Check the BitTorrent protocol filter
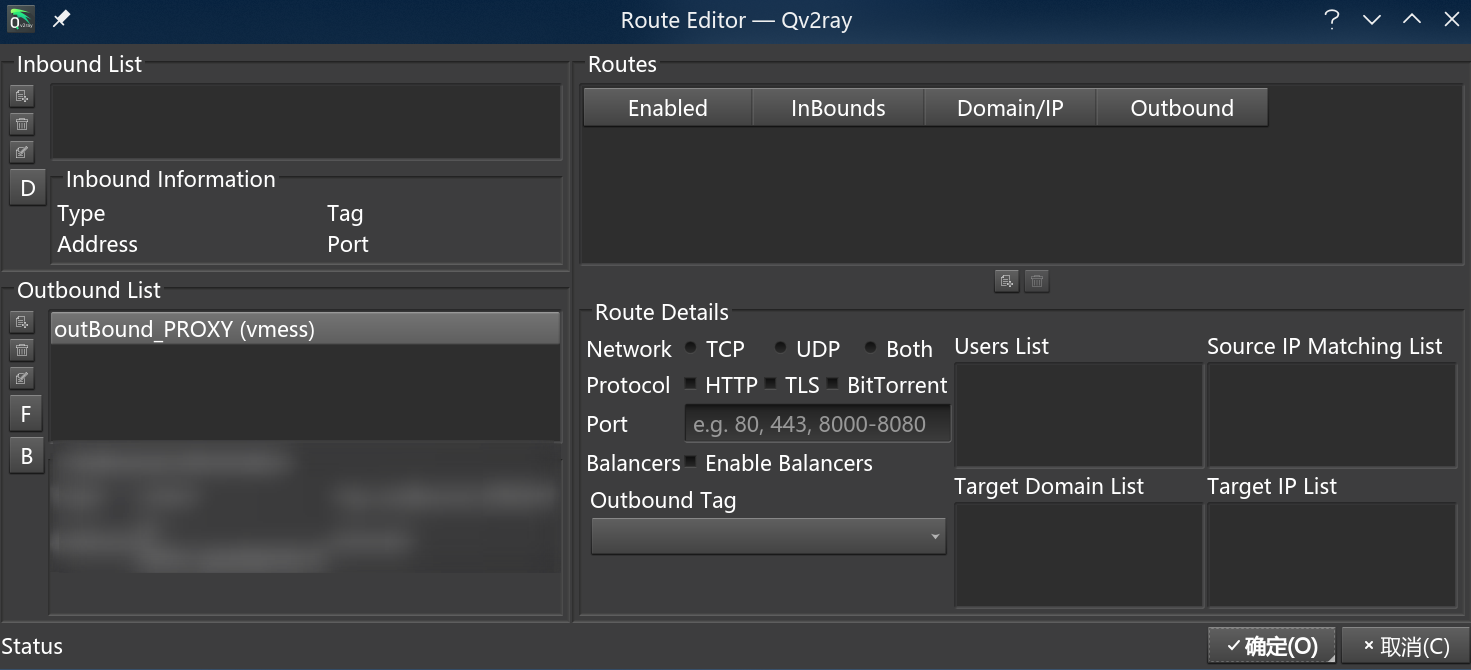Image resolution: width=1471 pixels, height=670 pixels. click(833, 384)
